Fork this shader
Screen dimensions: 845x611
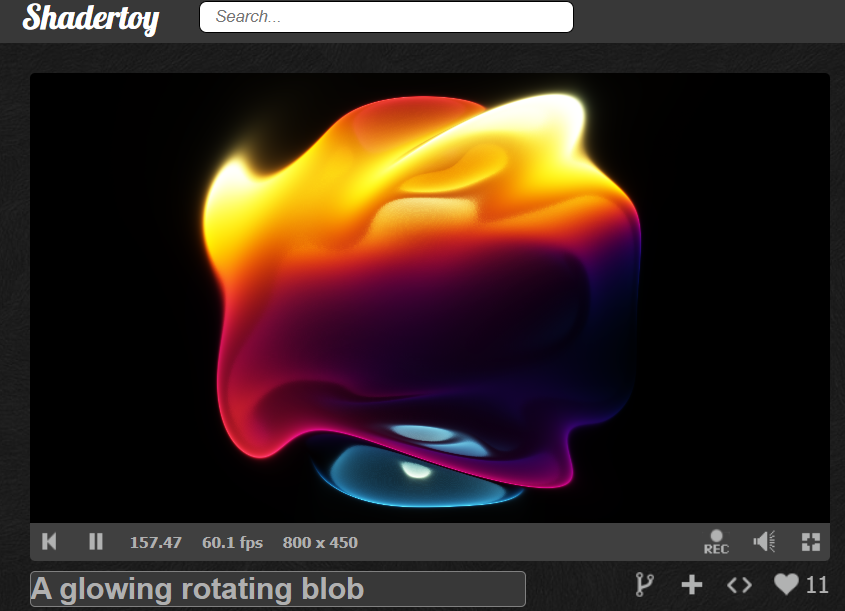click(x=644, y=585)
